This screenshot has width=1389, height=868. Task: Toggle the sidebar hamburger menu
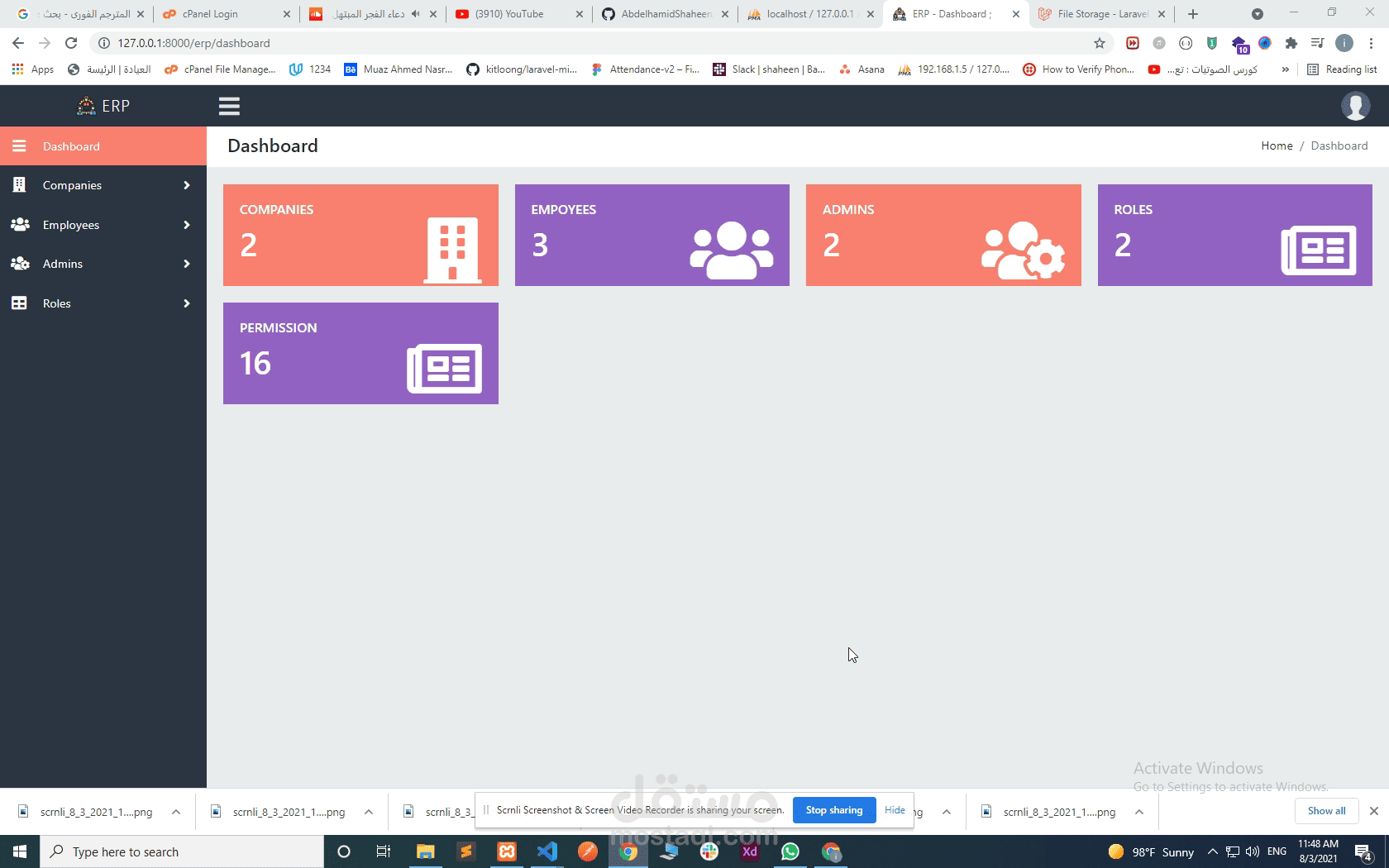click(x=229, y=106)
